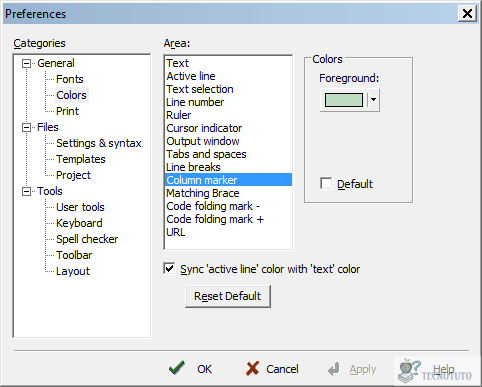Select General in the Categories tree
The width and height of the screenshot is (482, 387).
coord(56,63)
